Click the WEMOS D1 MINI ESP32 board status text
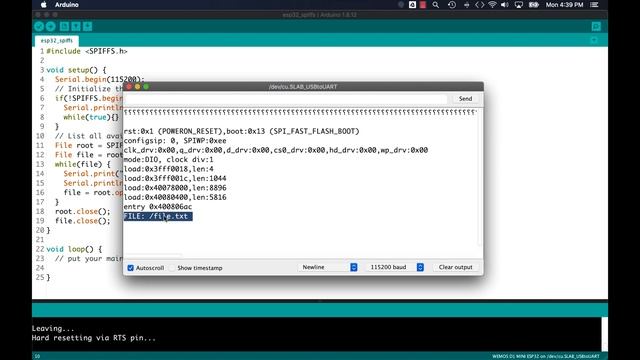The image size is (640, 360). point(546,356)
